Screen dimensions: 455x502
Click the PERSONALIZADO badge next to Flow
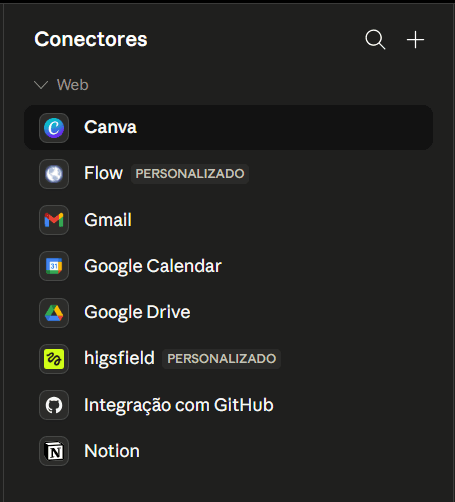(x=190, y=174)
